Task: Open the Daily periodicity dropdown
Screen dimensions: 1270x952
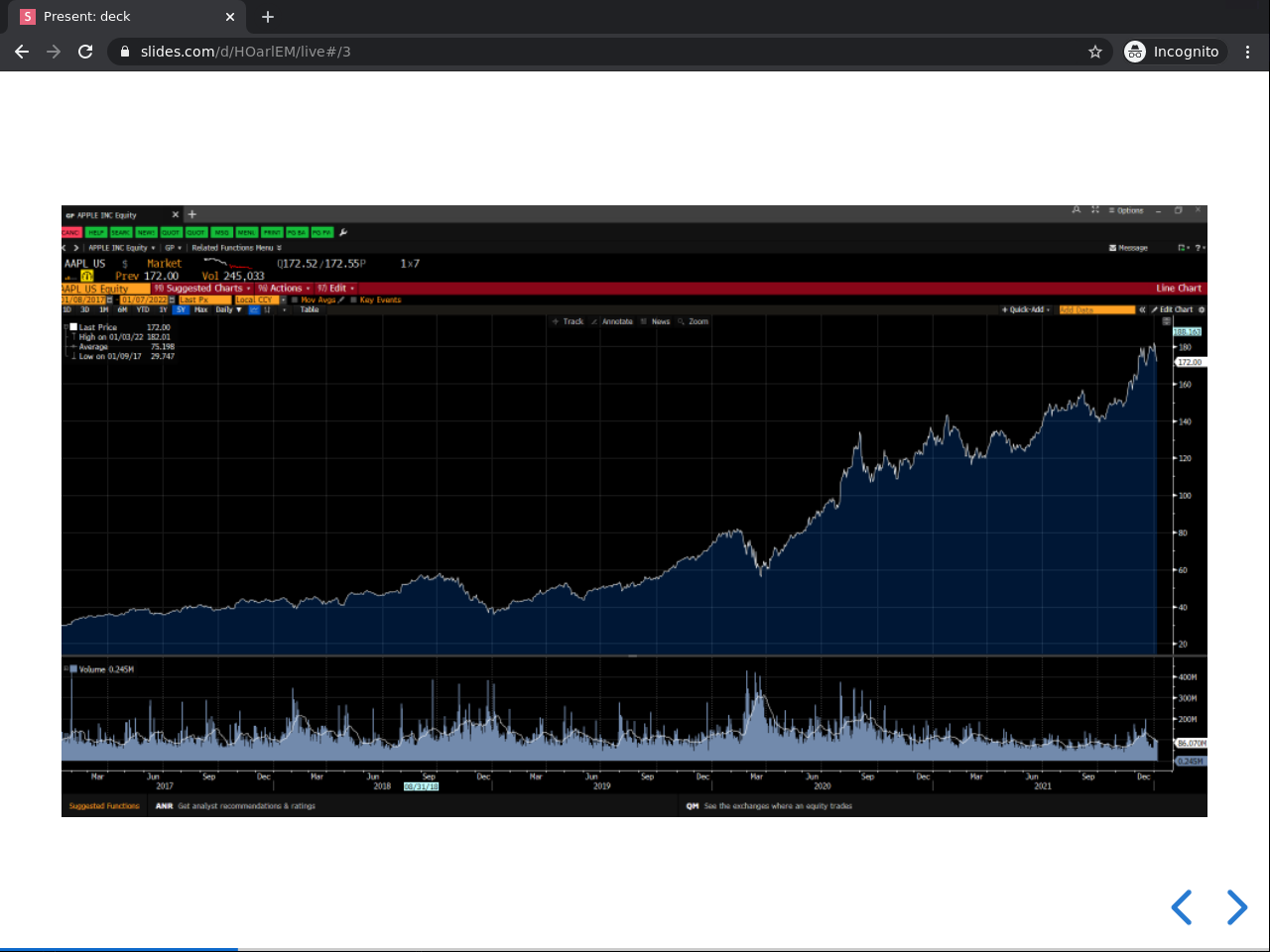Action: click(x=228, y=310)
